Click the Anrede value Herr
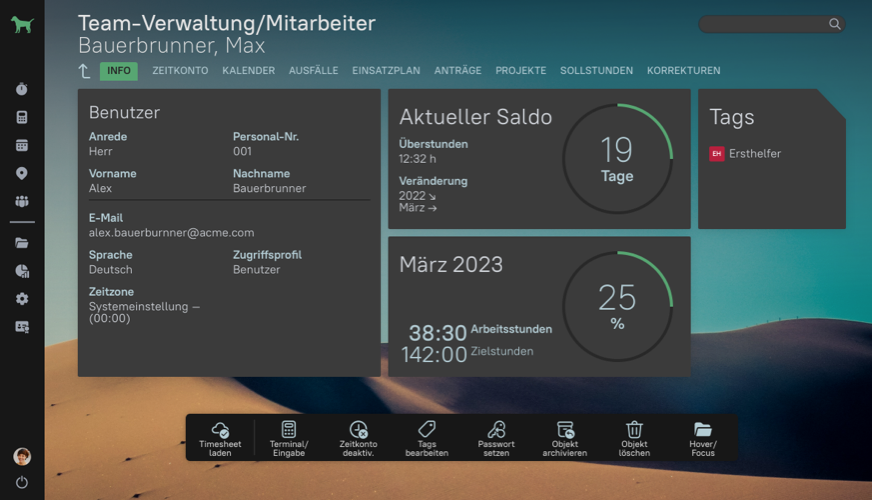872x500 pixels. point(101,151)
